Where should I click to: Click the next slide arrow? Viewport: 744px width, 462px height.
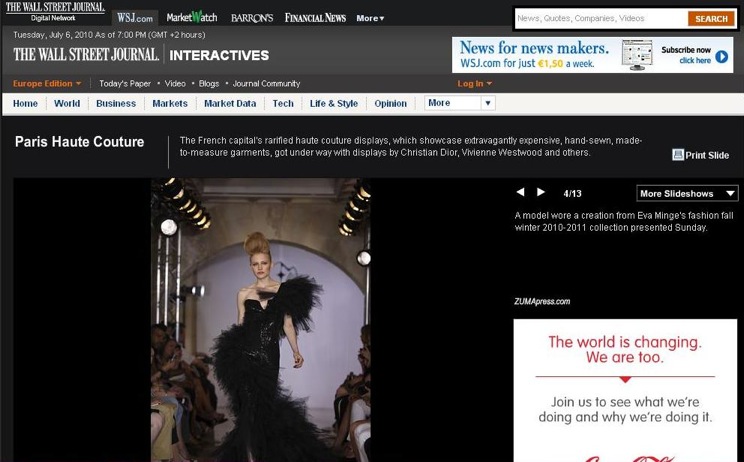[541, 192]
